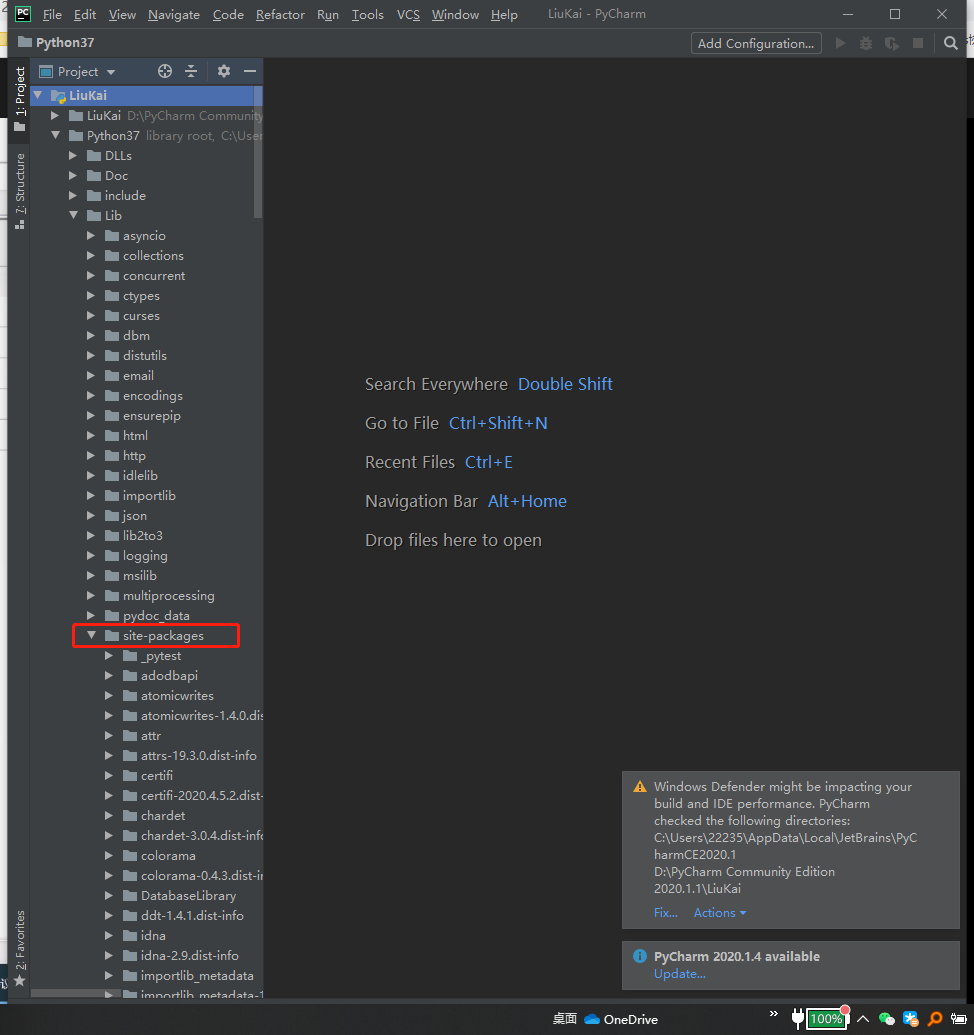Image resolution: width=974 pixels, height=1035 pixels.
Task: Hide the Project panel with minus icon
Action: click(250, 71)
